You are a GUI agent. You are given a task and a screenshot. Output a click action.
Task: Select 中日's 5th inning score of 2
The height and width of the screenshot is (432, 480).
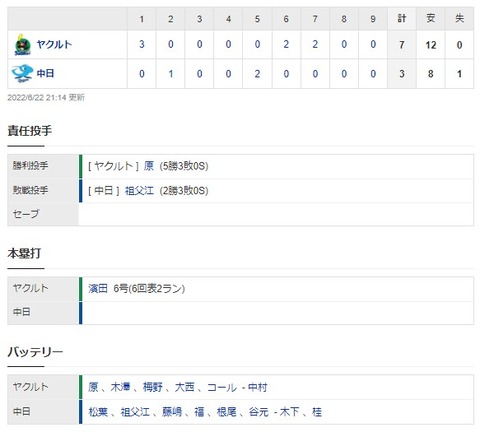point(257,74)
